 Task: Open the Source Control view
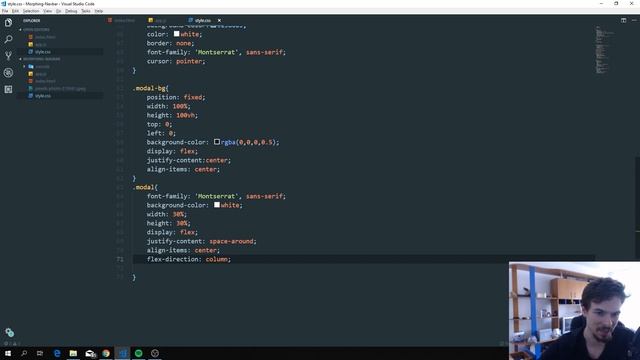tap(8, 56)
